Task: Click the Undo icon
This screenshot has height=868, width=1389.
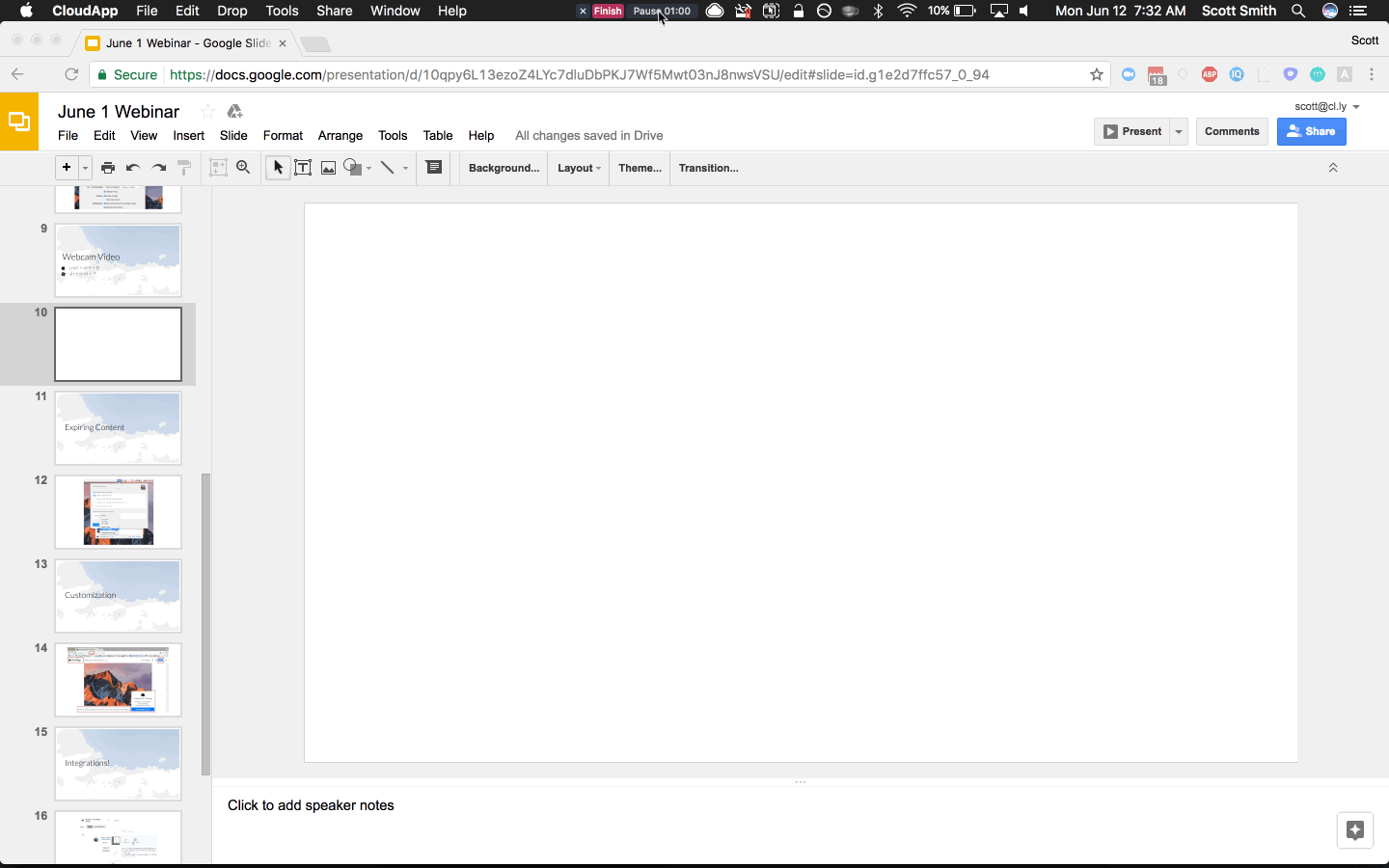Action: (x=133, y=168)
